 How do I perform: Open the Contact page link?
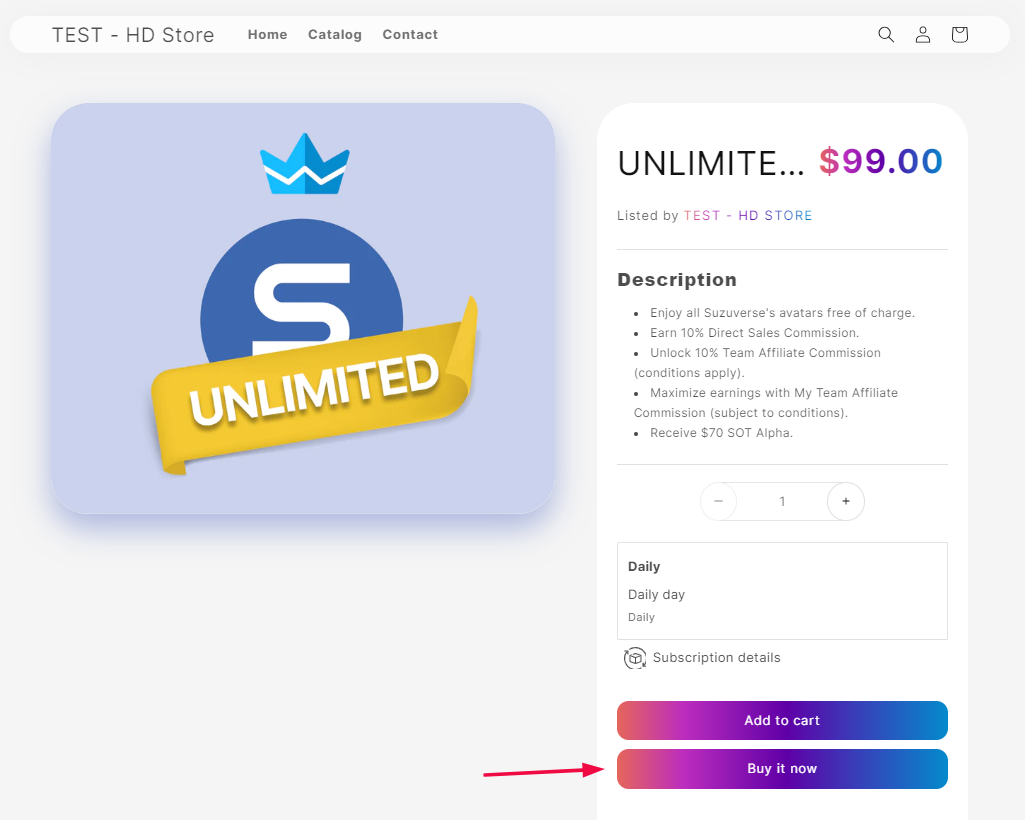[410, 35]
